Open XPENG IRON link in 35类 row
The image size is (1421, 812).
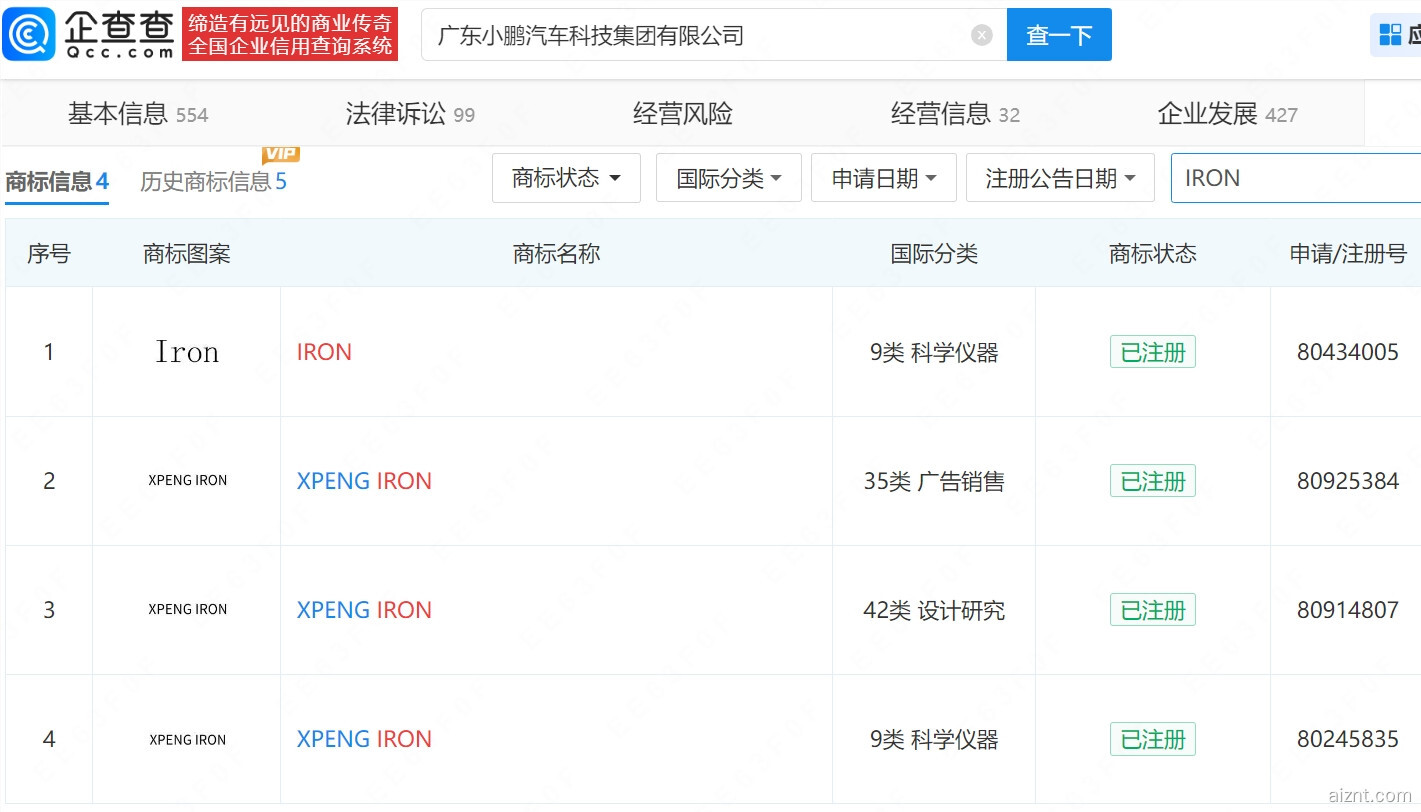(364, 481)
